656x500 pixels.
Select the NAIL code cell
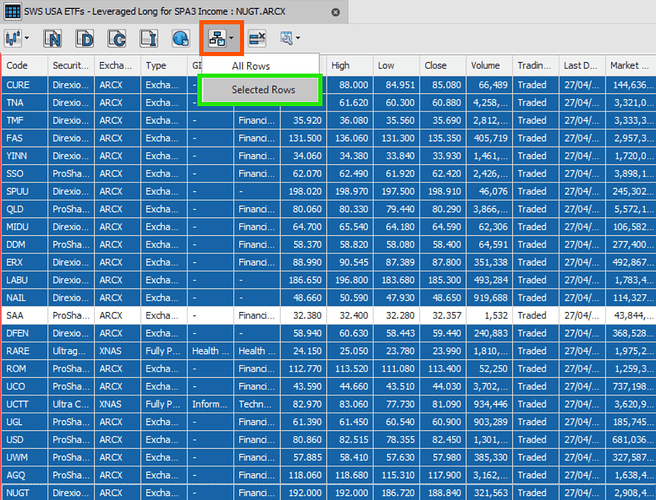click(25, 298)
